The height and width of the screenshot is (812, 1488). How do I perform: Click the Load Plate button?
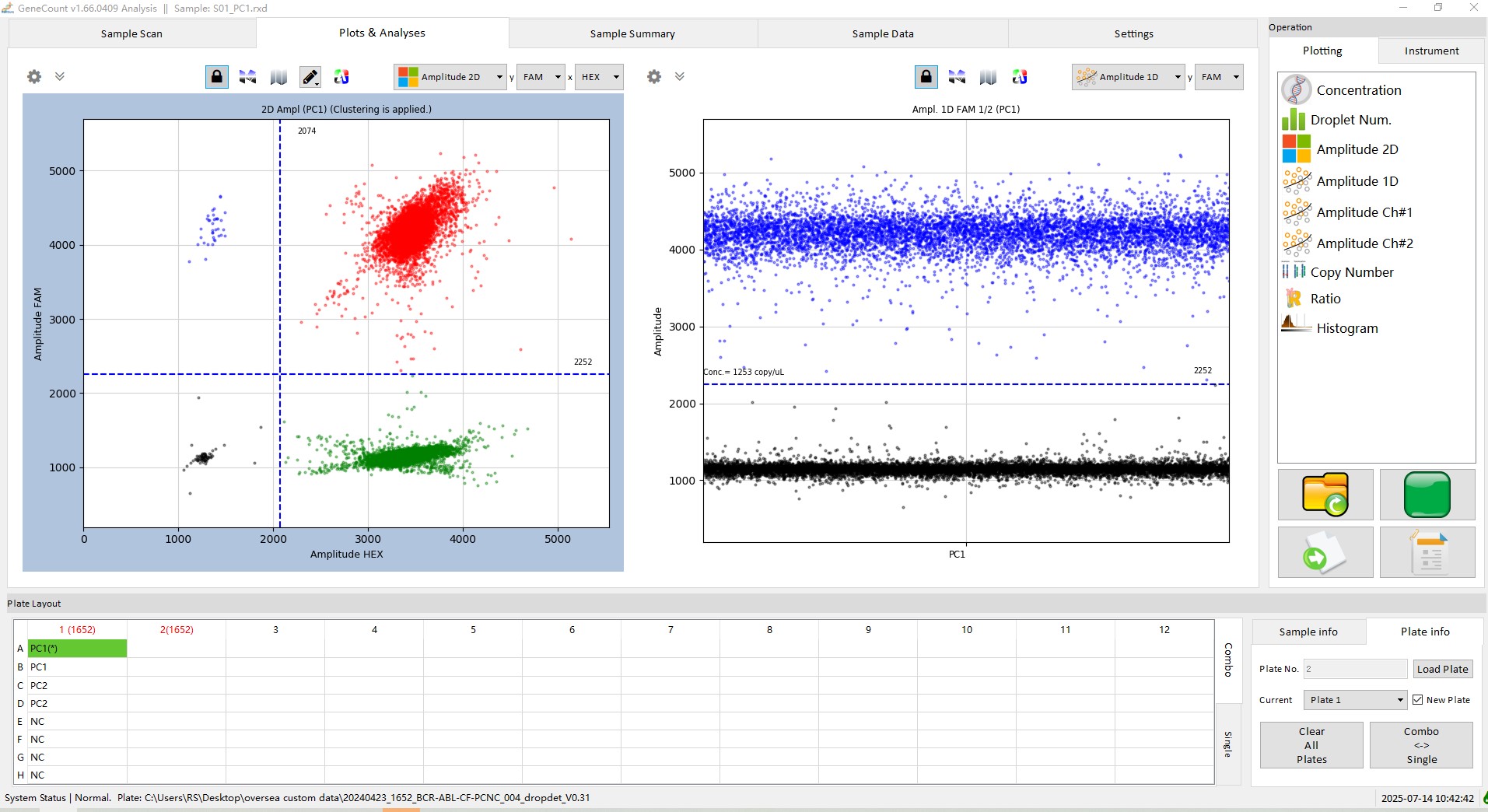pyautogui.click(x=1442, y=669)
